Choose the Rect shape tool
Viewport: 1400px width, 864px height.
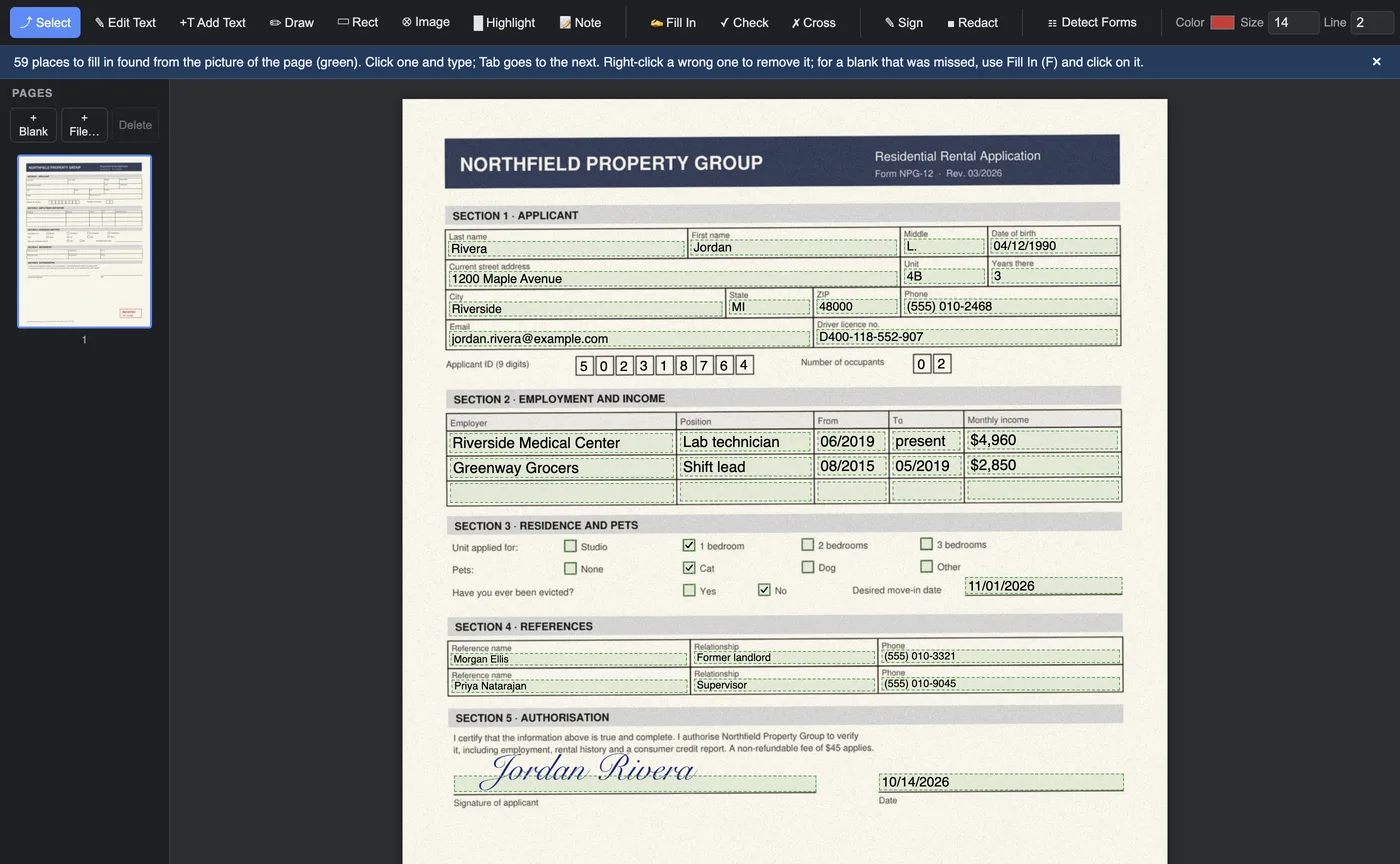[358, 22]
